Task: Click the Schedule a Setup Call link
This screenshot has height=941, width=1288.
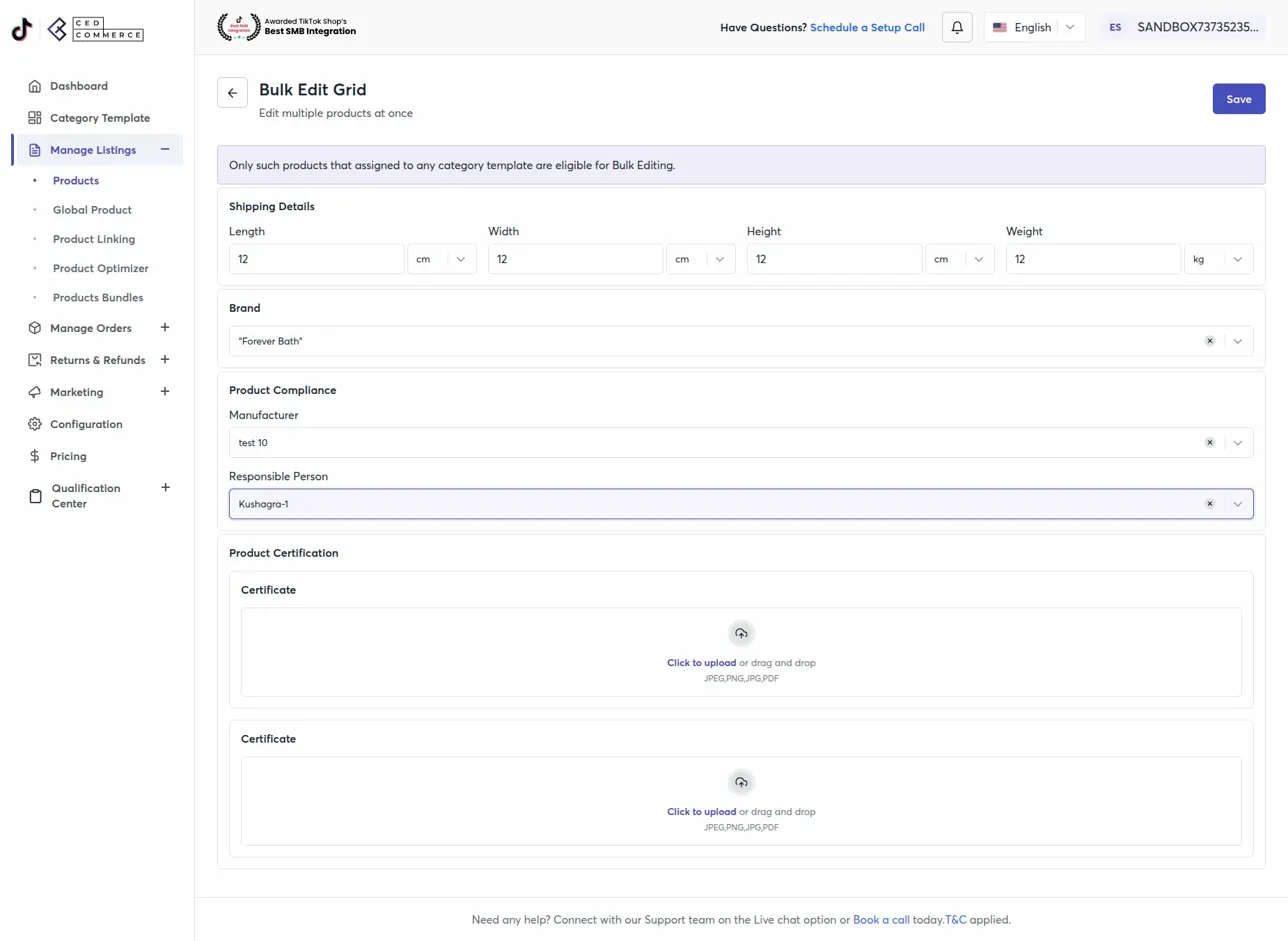Action: pos(867,28)
